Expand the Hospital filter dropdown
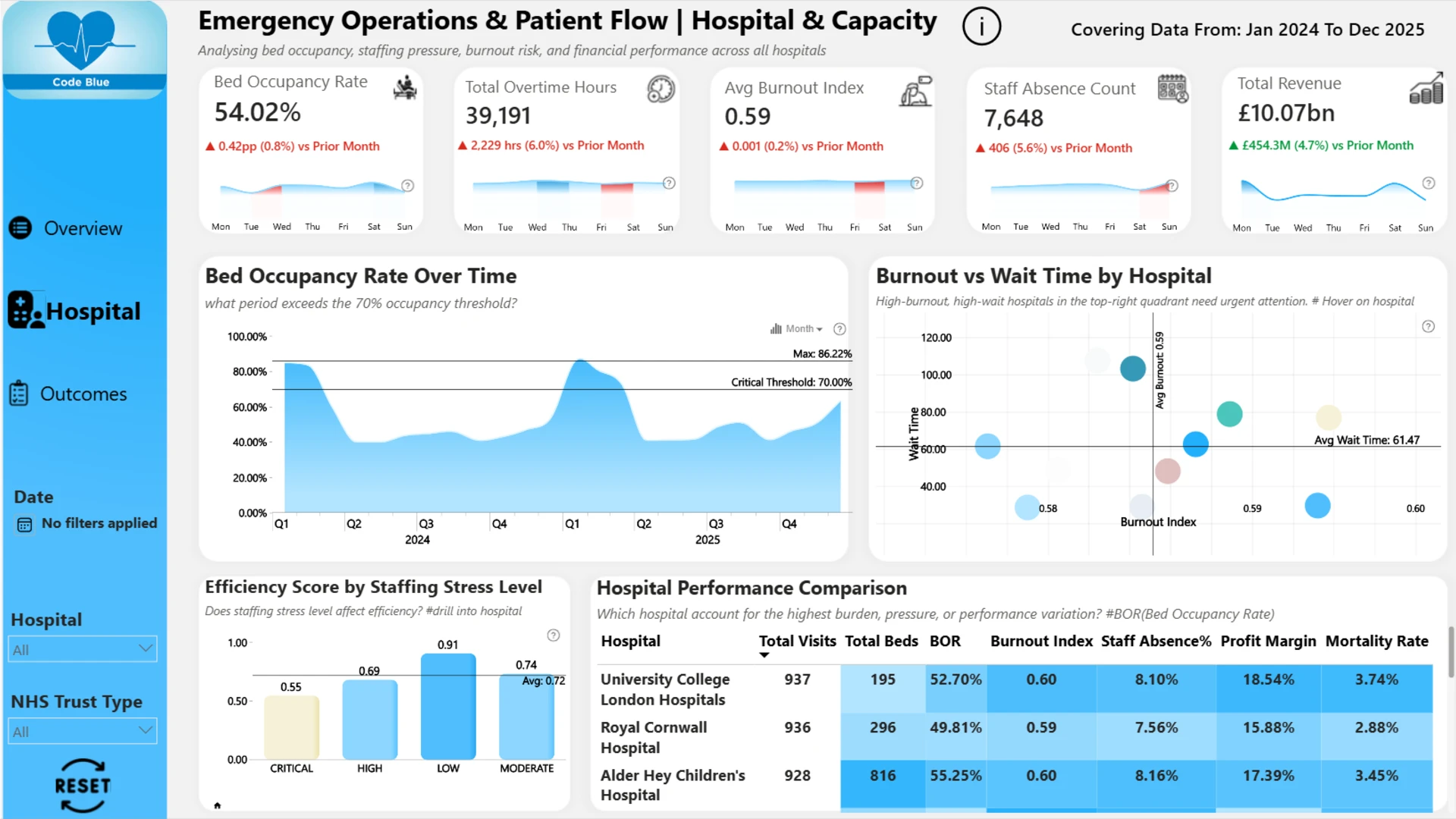The width and height of the screenshot is (1456, 819). click(83, 649)
